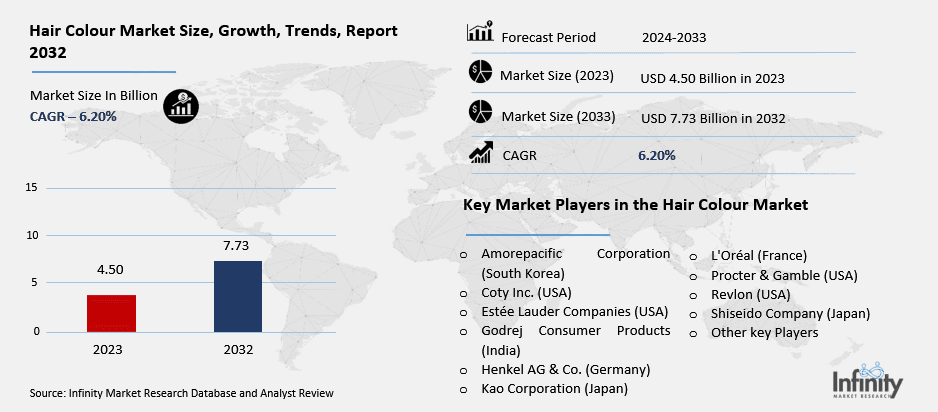The image size is (938, 412).
Task: Click the Forecast Period bar chart icon
Action: (480, 33)
